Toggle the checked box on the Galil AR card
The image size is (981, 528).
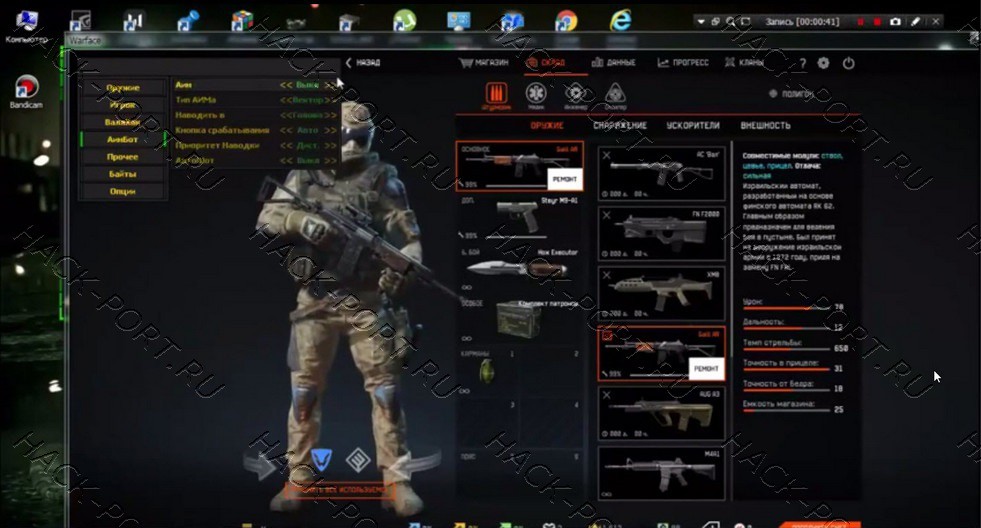[606, 335]
